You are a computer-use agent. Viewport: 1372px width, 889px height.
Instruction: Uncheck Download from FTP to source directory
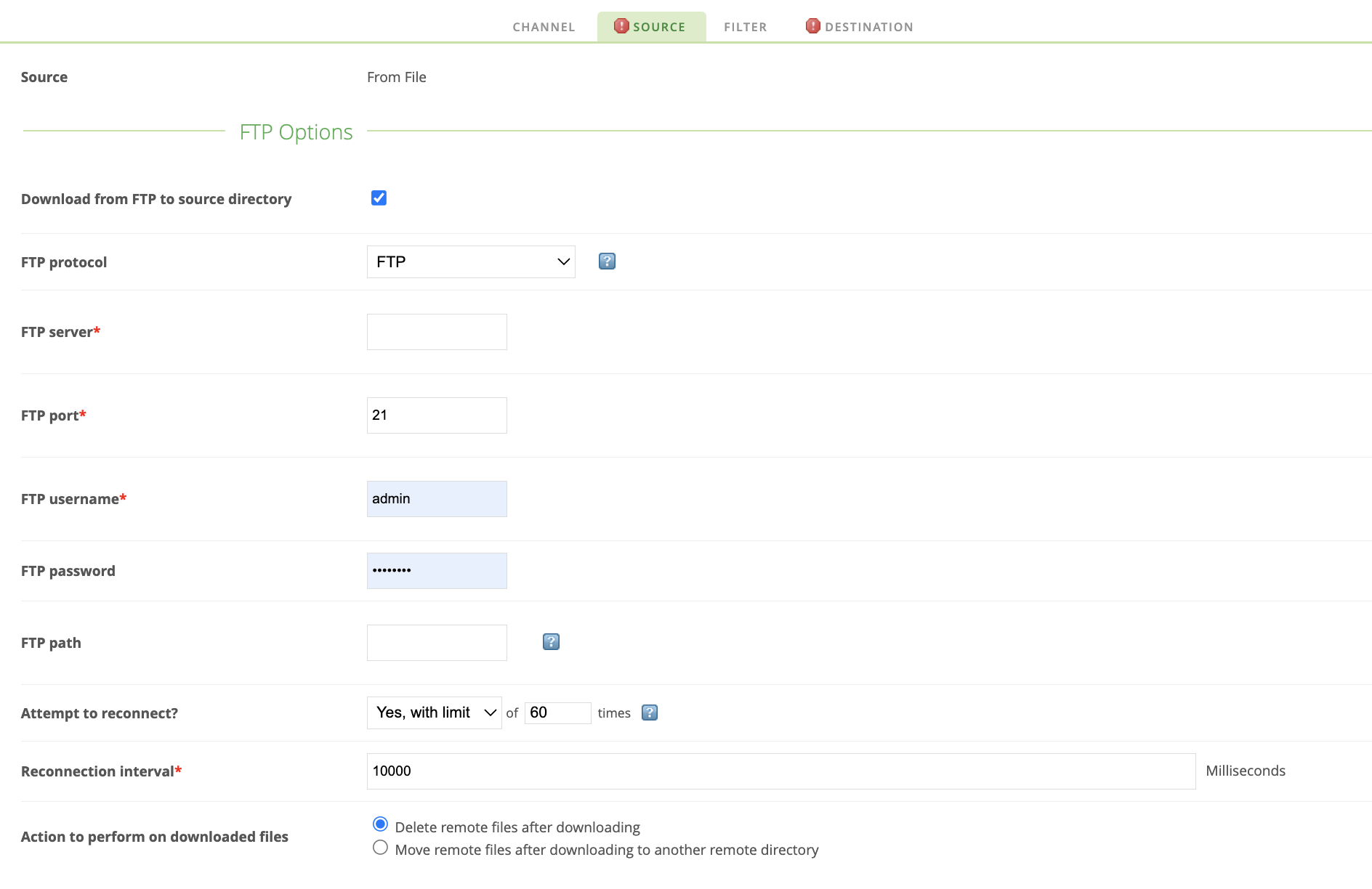379,198
